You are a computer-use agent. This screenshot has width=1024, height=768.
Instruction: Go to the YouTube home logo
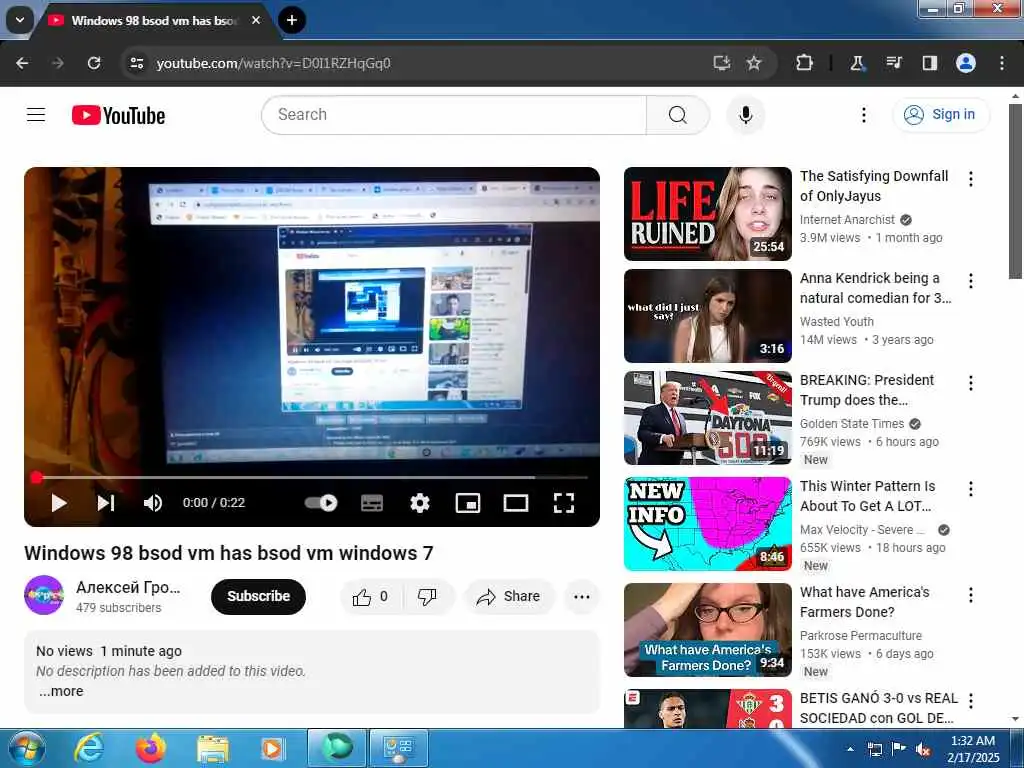(x=118, y=116)
